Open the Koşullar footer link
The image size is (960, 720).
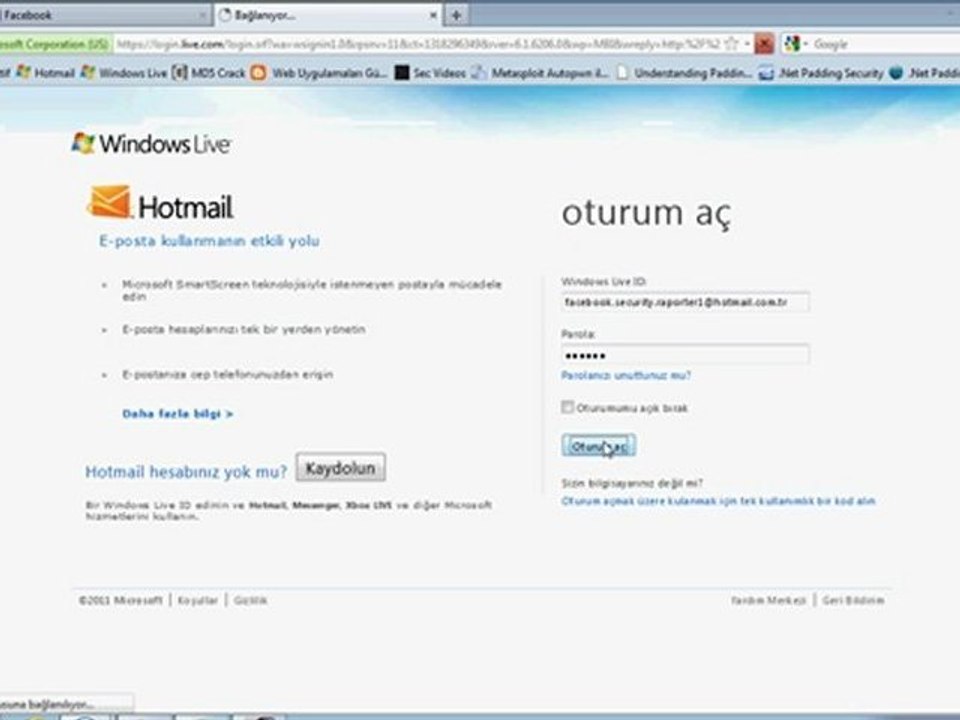198,601
